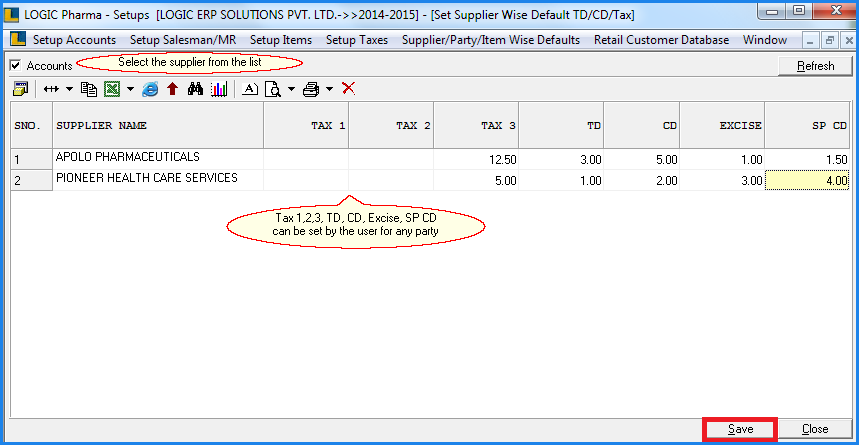
Task: Expand the Excel export dropdown arrow
Action: [129, 89]
